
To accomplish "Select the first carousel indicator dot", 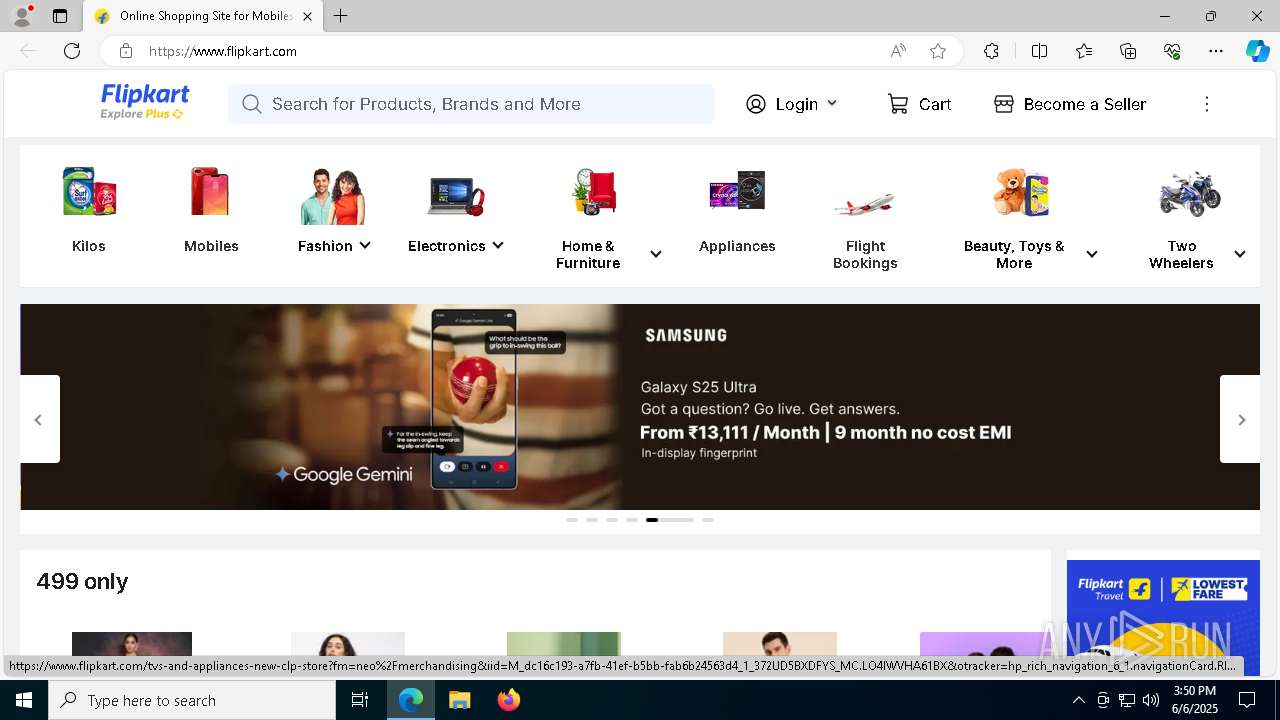I will tap(572, 520).
